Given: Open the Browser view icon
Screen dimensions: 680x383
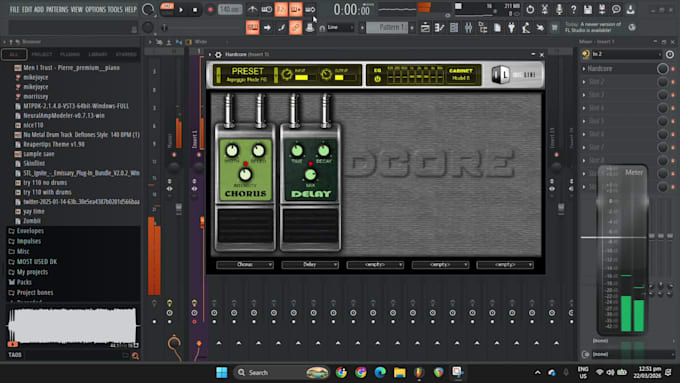Looking at the screenshot, I should (x=483, y=28).
